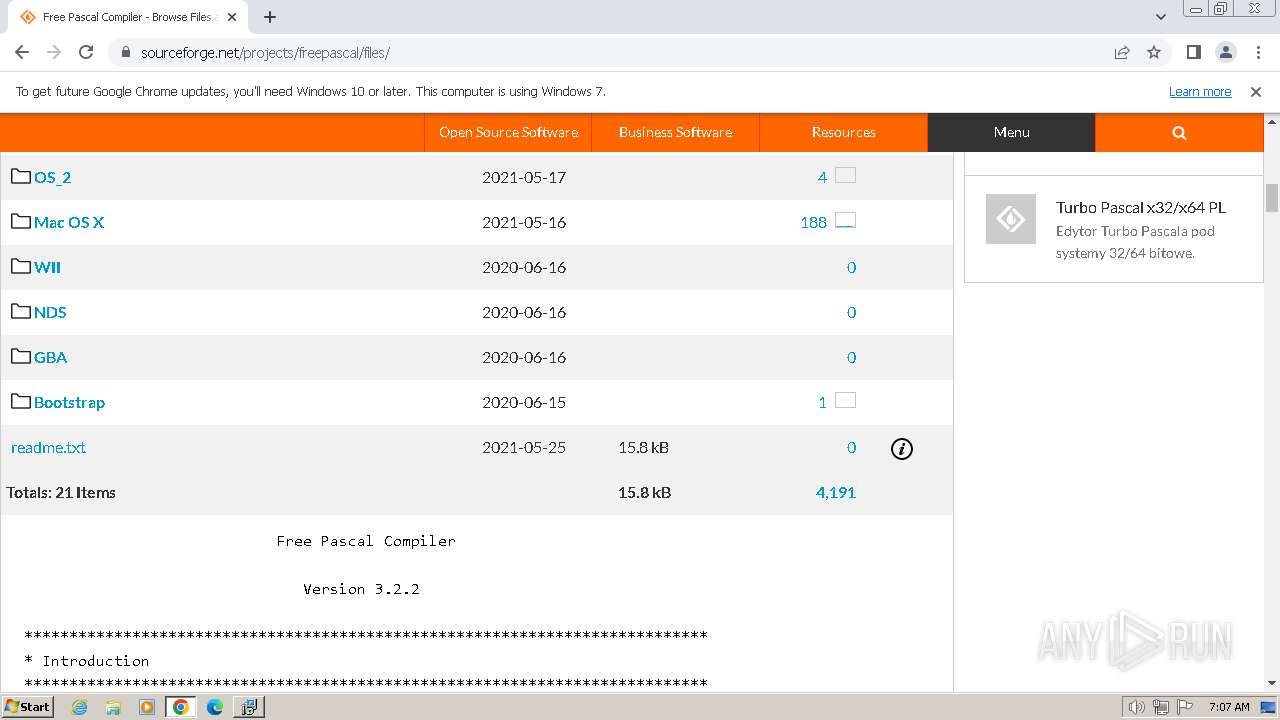Click the NDS folder icon
Viewport: 1280px width, 720px height.
coord(21,311)
